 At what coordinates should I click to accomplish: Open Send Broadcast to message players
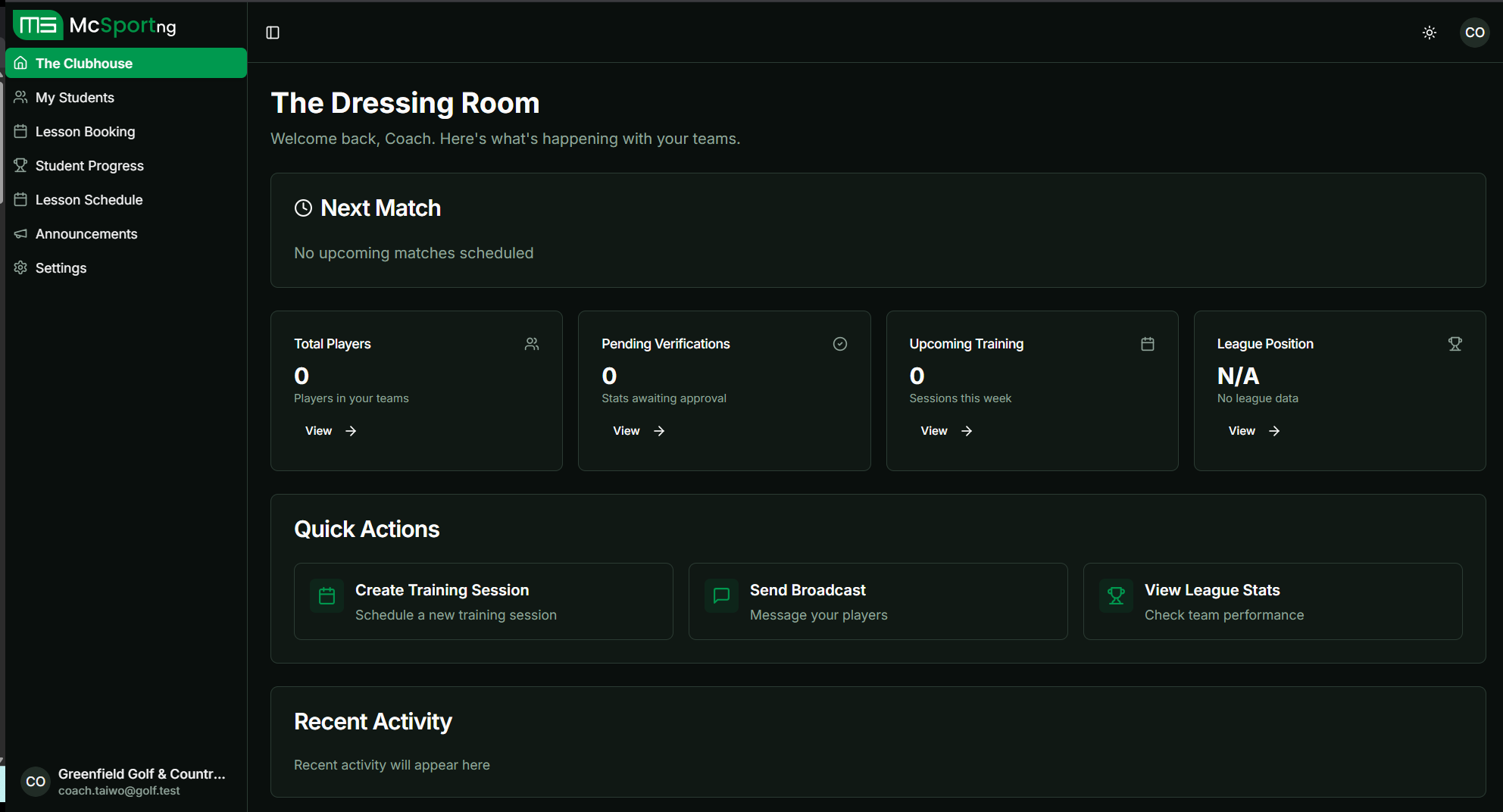(877, 601)
